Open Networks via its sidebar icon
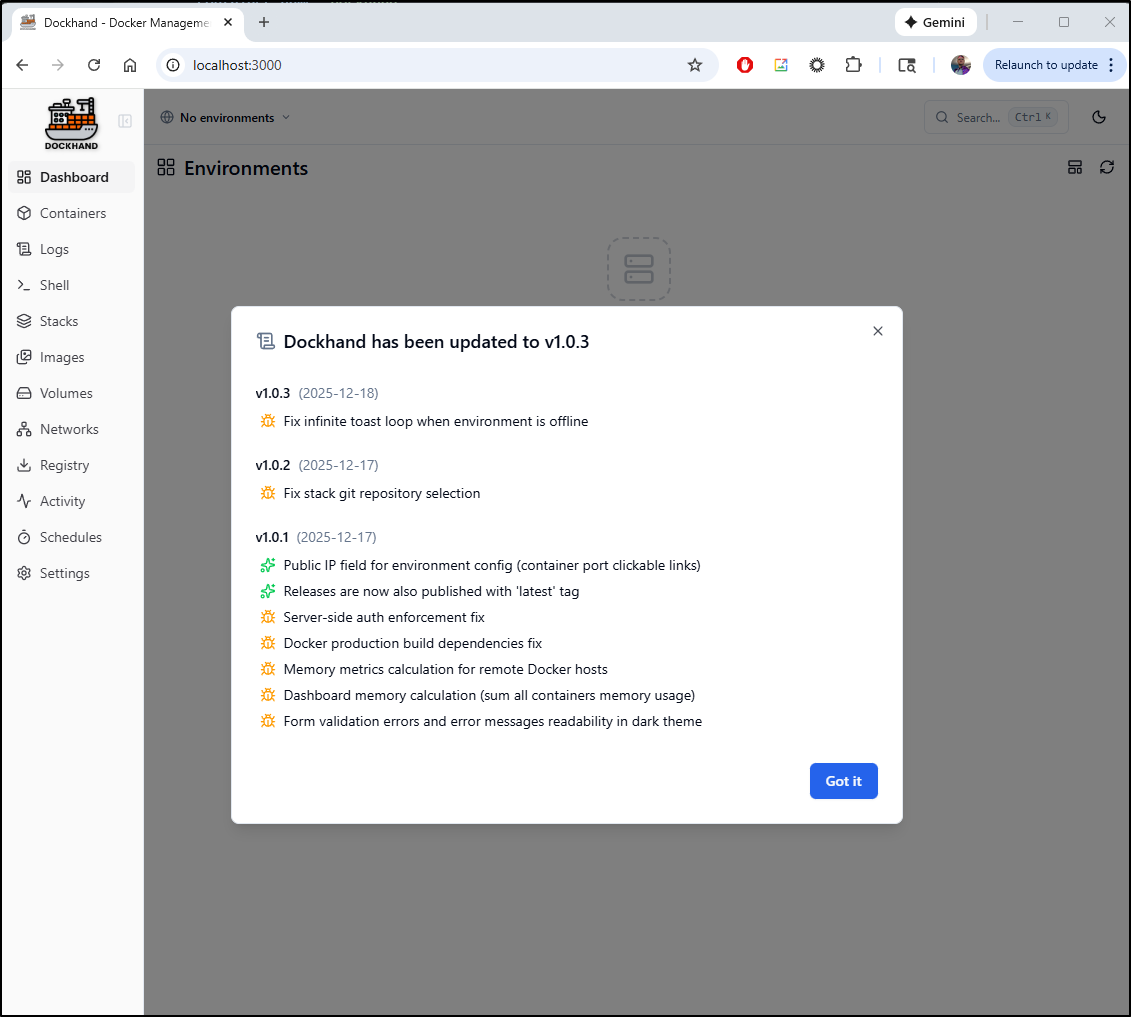1131x1017 pixels. (x=24, y=429)
